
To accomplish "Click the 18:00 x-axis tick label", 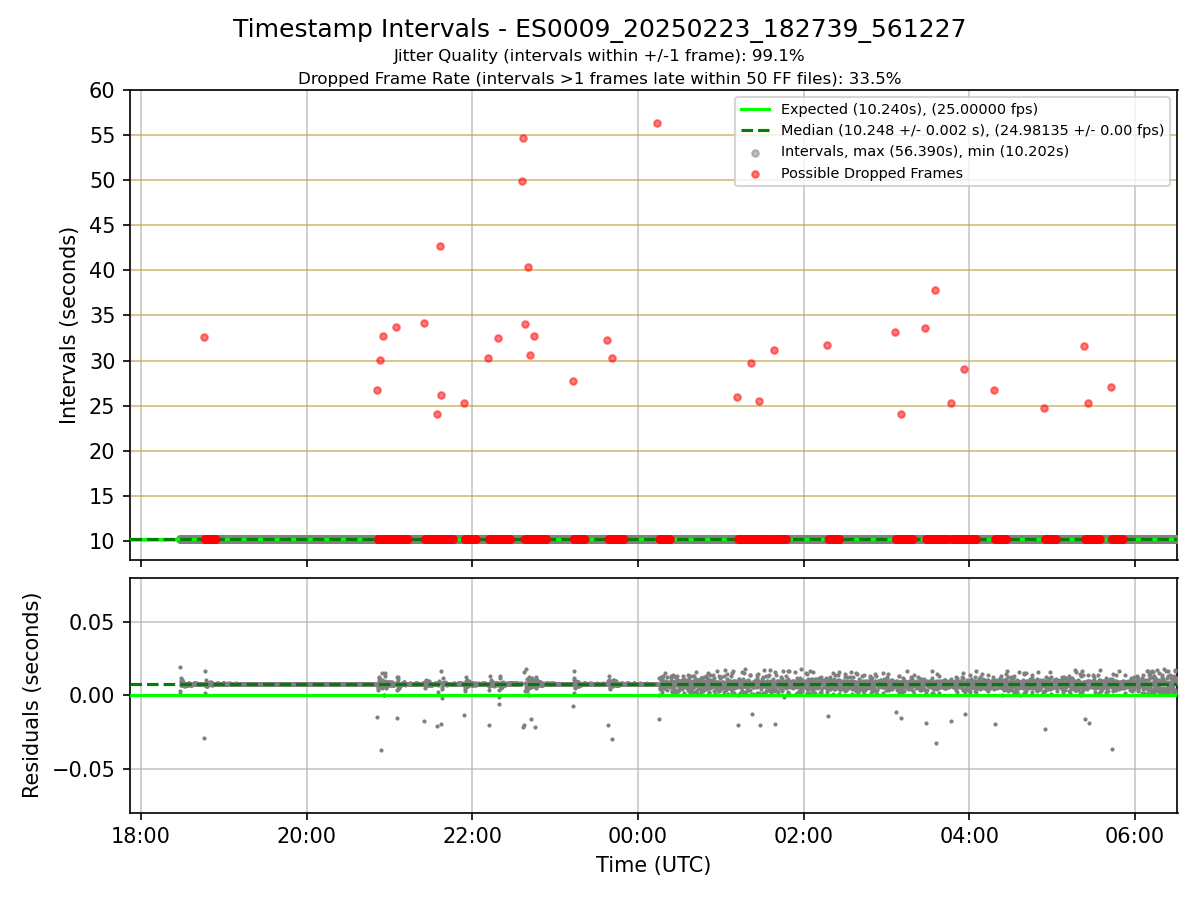I will tap(141, 836).
